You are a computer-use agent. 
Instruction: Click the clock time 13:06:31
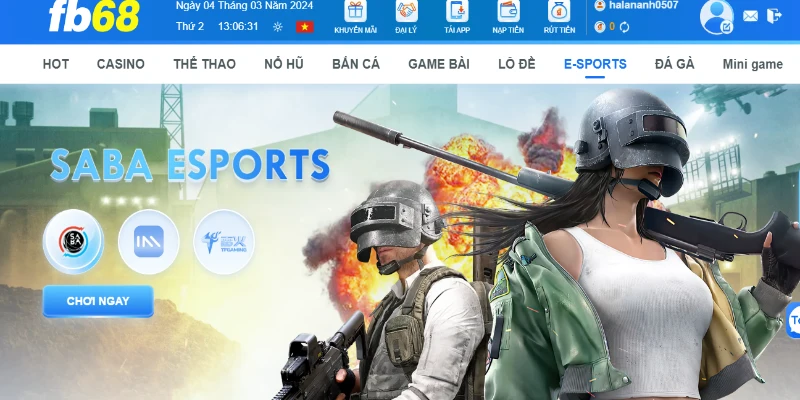tap(238, 27)
